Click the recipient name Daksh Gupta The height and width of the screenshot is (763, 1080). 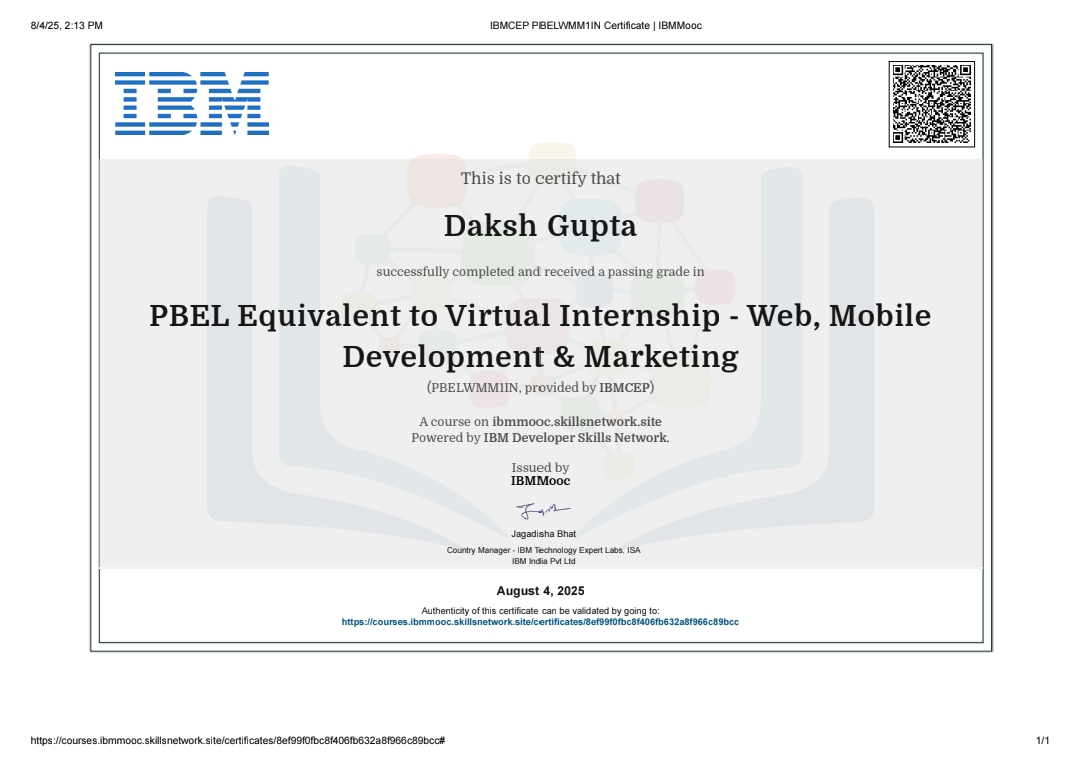(x=540, y=226)
